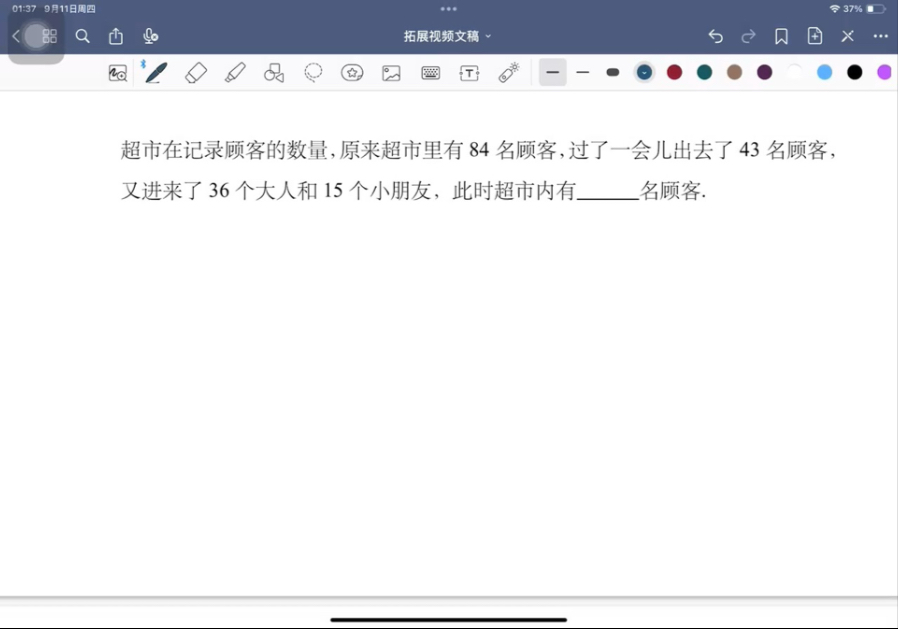Select the text box tool

(x=469, y=73)
